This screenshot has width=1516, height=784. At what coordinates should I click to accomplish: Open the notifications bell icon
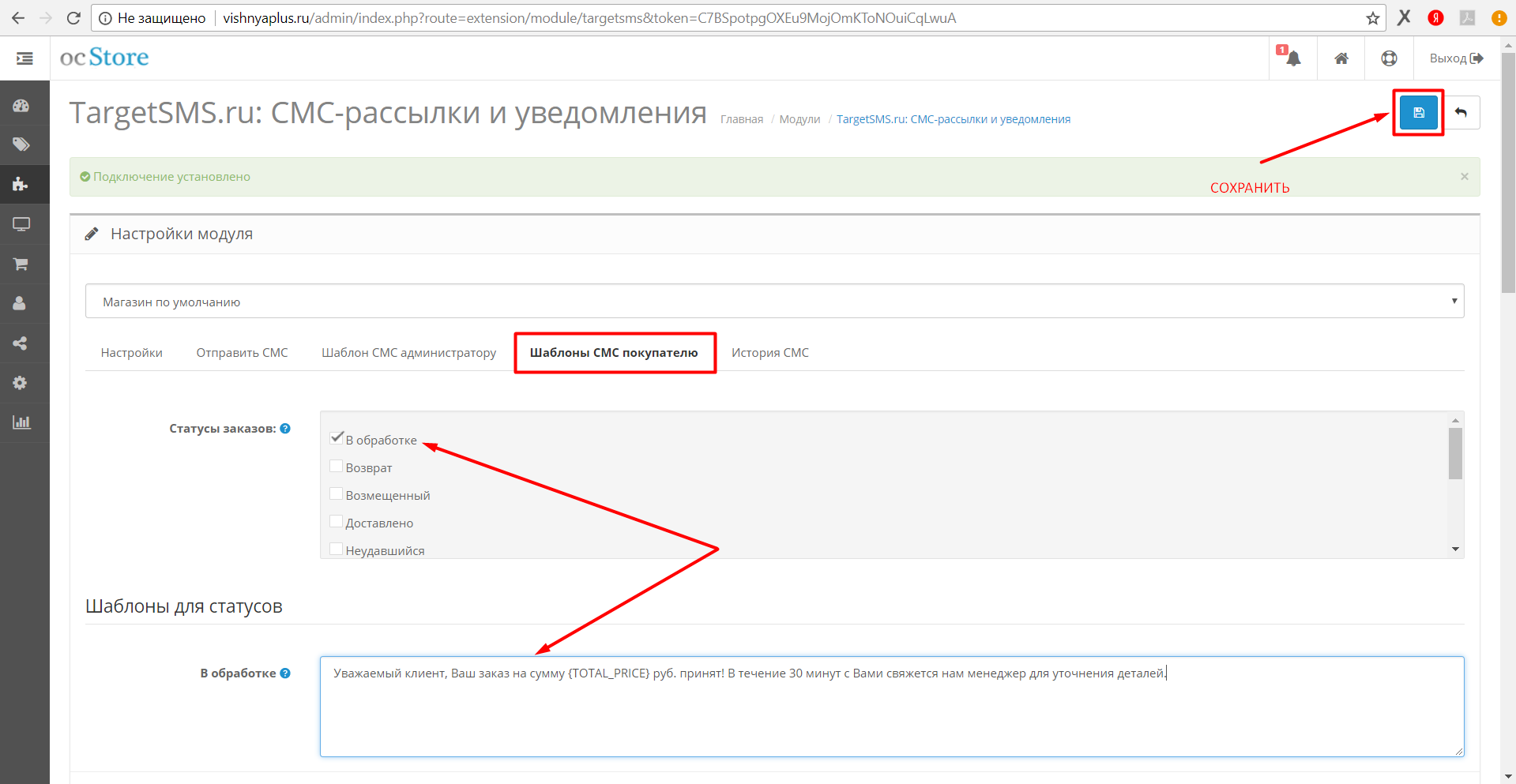click(1292, 58)
